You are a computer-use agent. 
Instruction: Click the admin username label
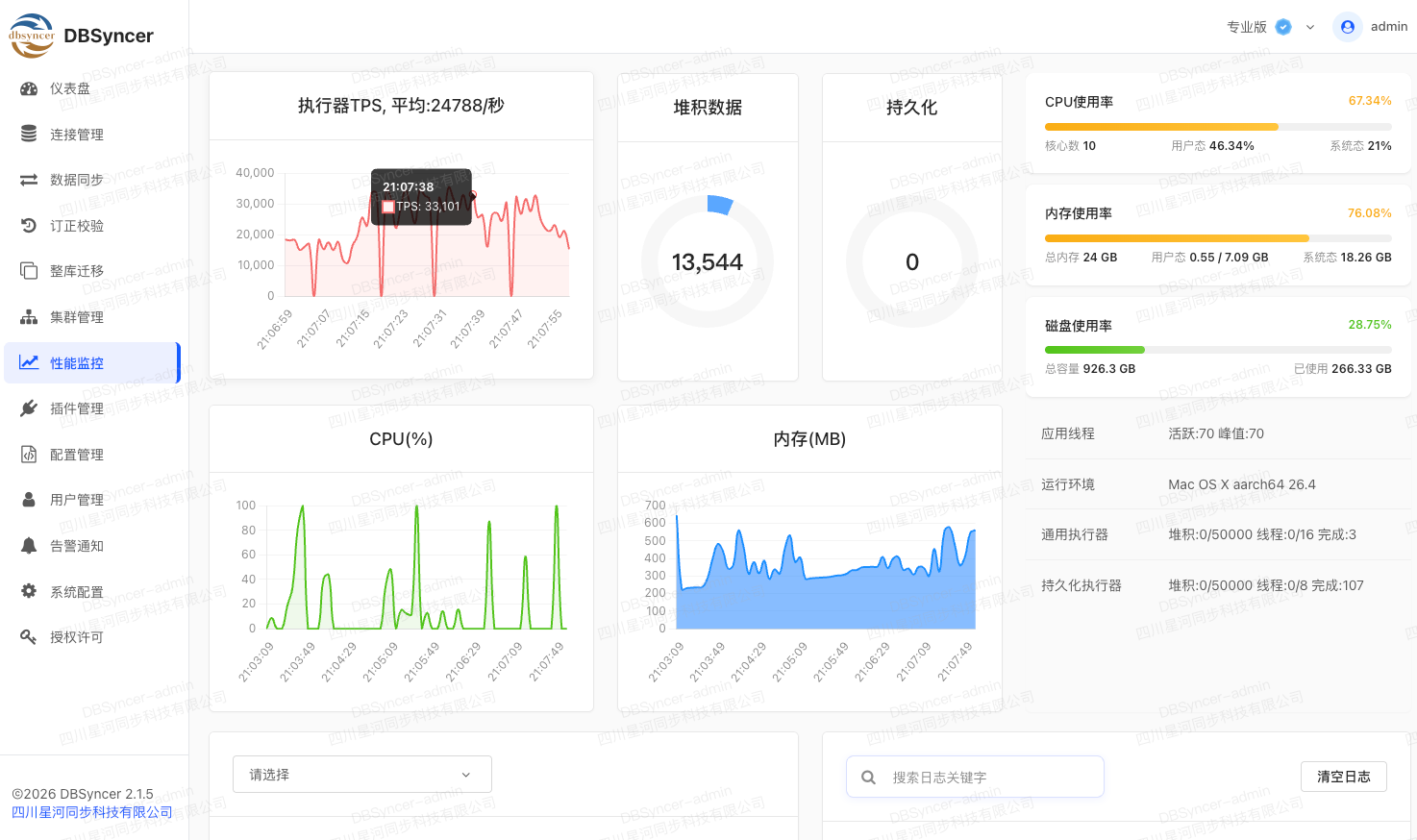pyautogui.click(x=1389, y=27)
